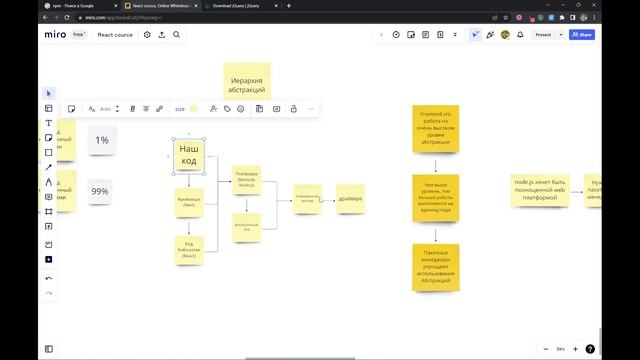
Task: Open the user avatar menu
Action: [x=505, y=35]
